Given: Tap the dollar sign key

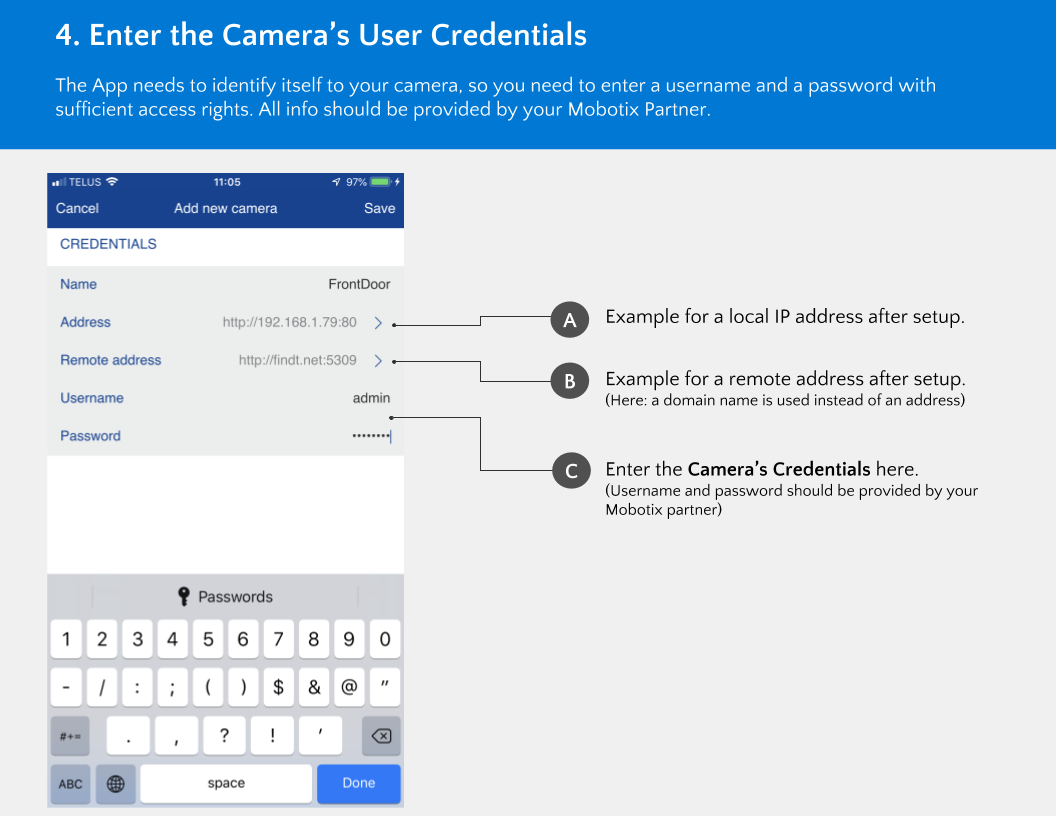Looking at the screenshot, I should (x=278, y=687).
